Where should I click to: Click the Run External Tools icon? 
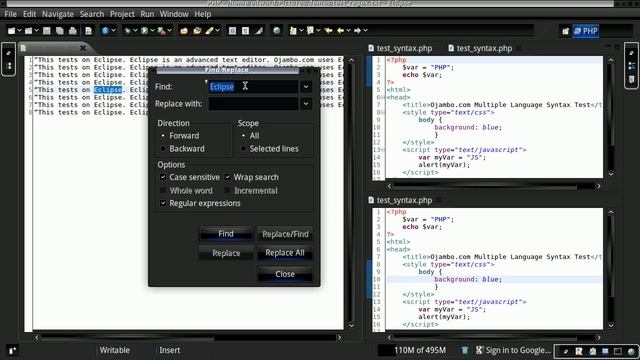click(x=161, y=31)
